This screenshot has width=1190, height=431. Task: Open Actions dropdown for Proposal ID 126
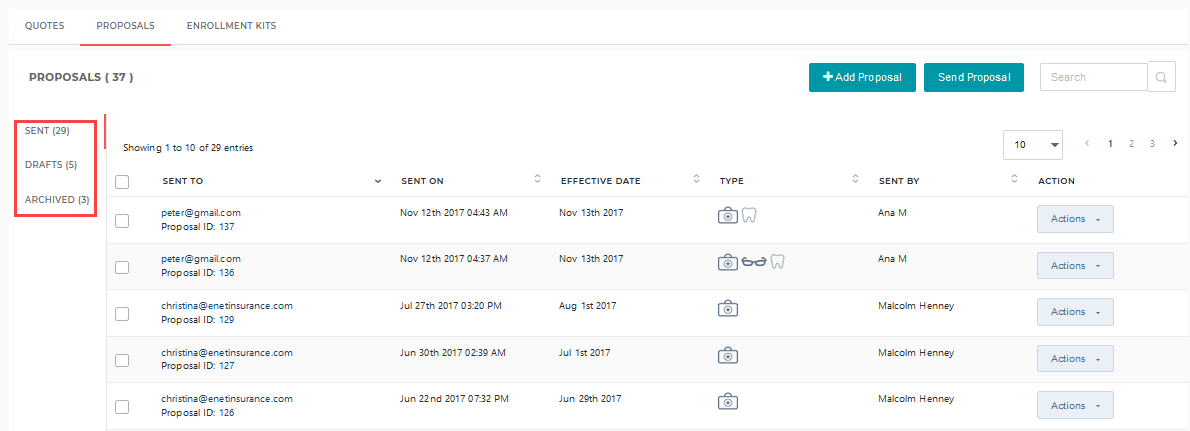[x=1075, y=405]
